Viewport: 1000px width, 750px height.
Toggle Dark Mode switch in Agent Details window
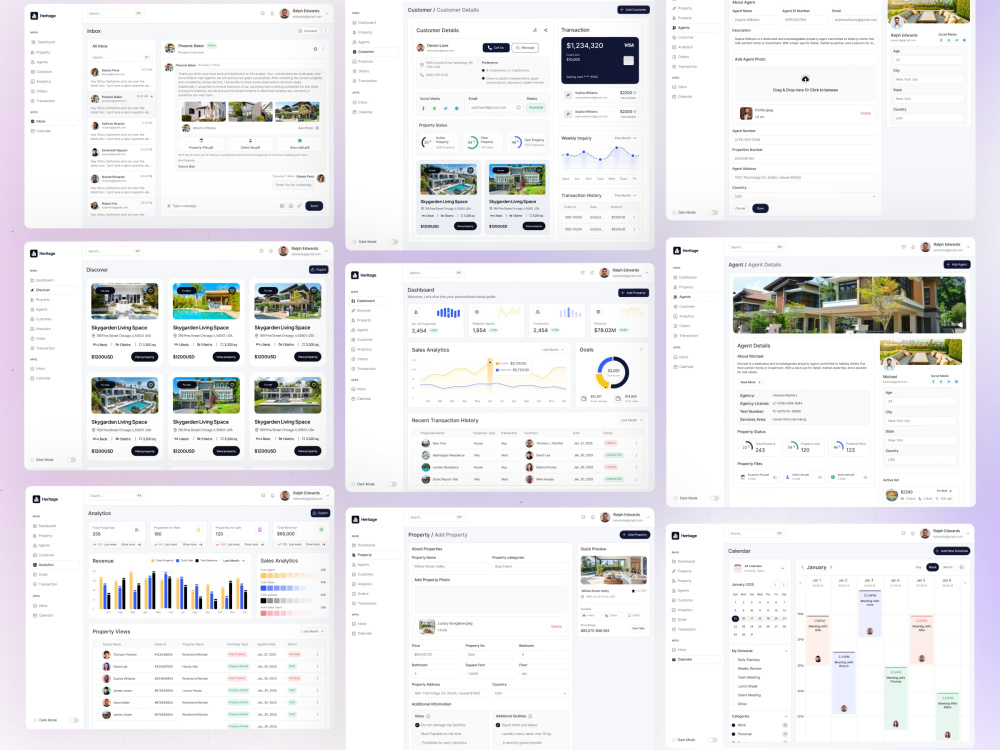coord(714,498)
